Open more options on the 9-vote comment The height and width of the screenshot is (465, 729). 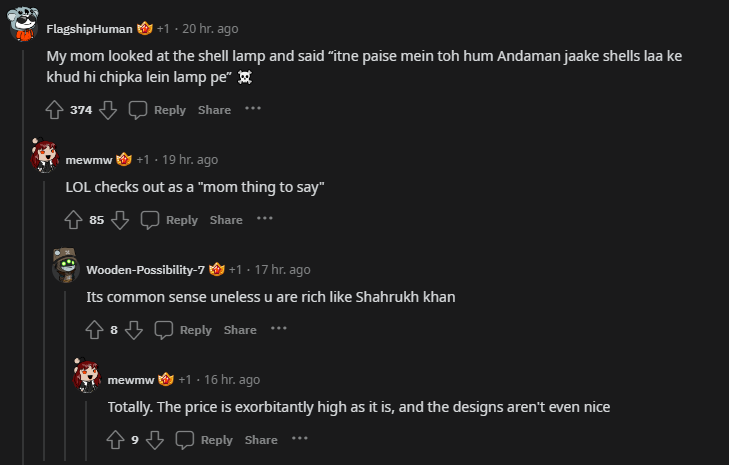click(x=299, y=438)
